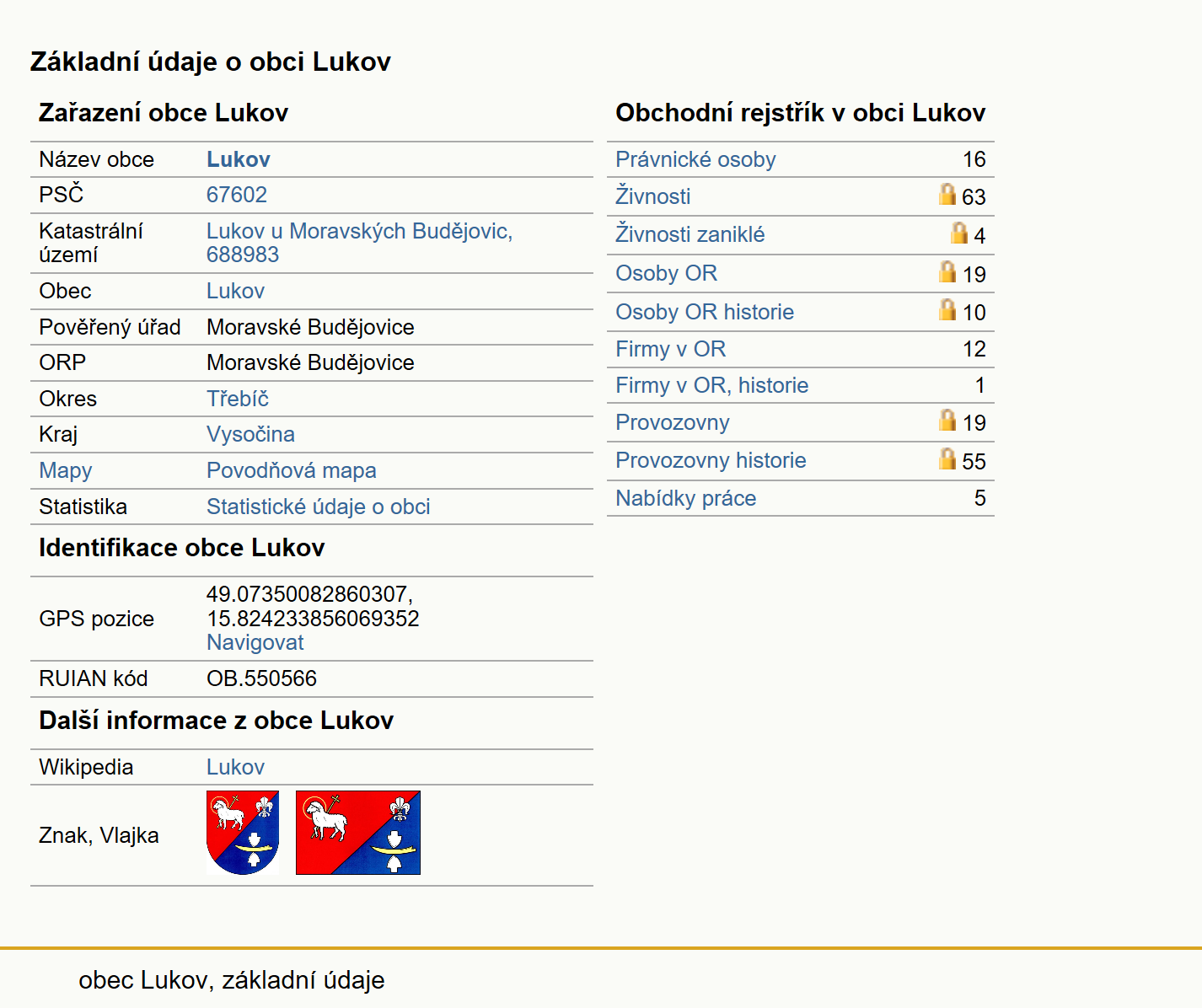This screenshot has height=1008, width=1202.
Task: Click Lukov link in the Obec row
Action: [235, 291]
